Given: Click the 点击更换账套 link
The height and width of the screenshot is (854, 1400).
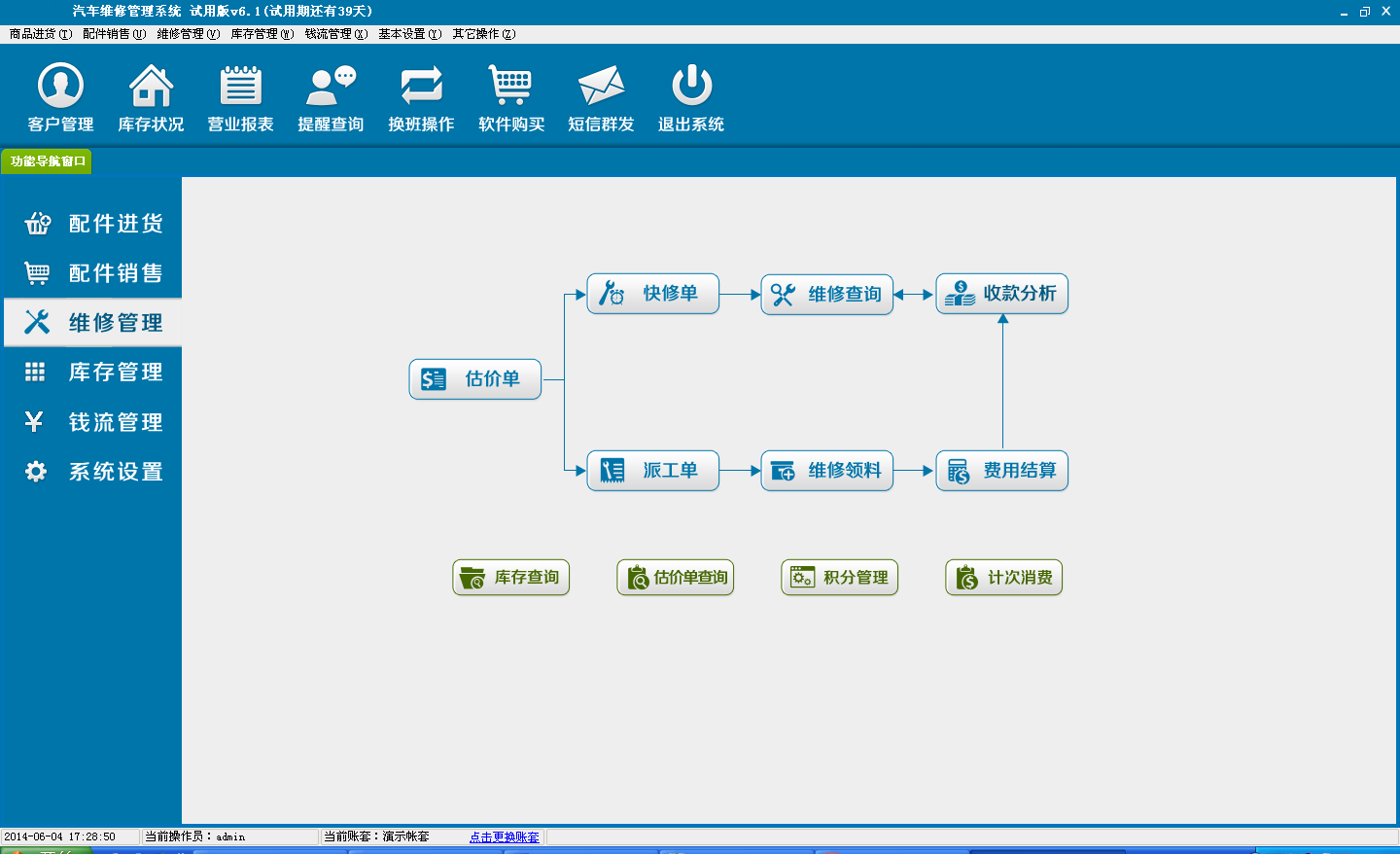Looking at the screenshot, I should pyautogui.click(x=504, y=837).
